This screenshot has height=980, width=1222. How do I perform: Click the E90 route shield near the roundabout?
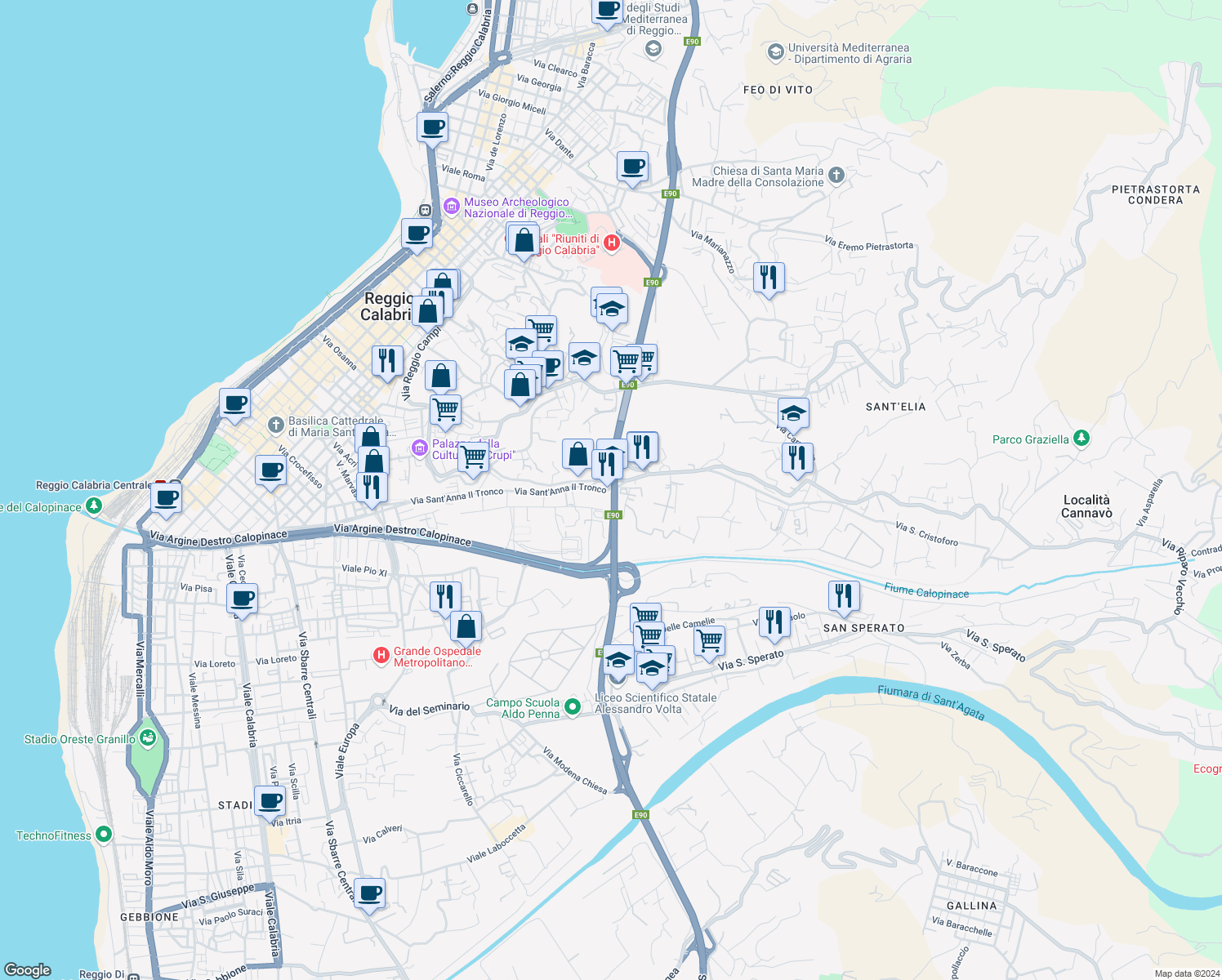pos(613,515)
